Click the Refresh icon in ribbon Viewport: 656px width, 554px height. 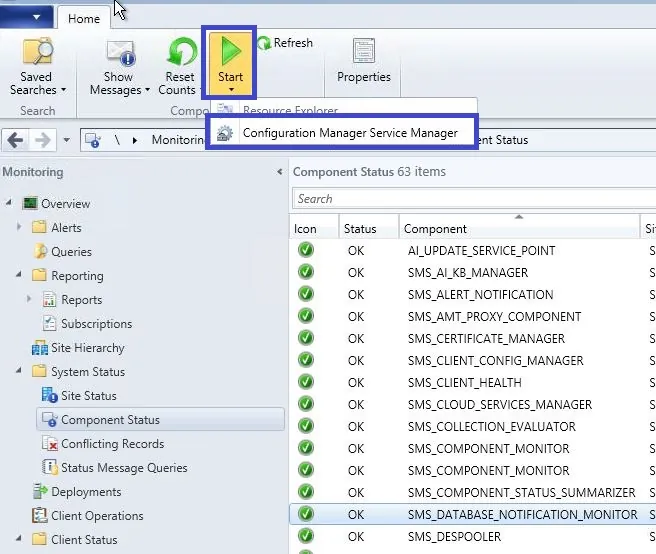pos(264,43)
